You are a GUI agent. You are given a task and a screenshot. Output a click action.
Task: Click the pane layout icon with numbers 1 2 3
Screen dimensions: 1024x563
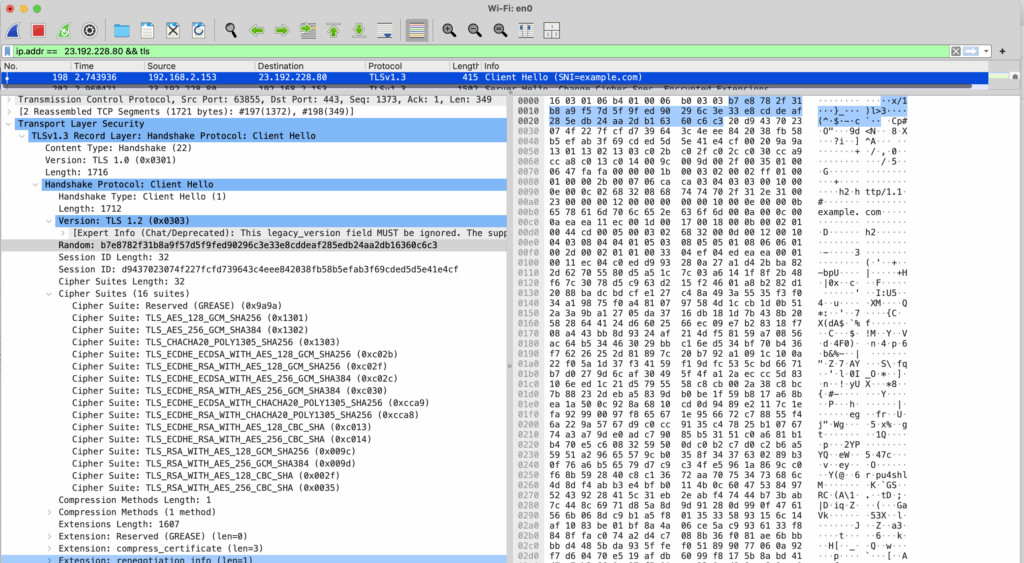coord(551,31)
